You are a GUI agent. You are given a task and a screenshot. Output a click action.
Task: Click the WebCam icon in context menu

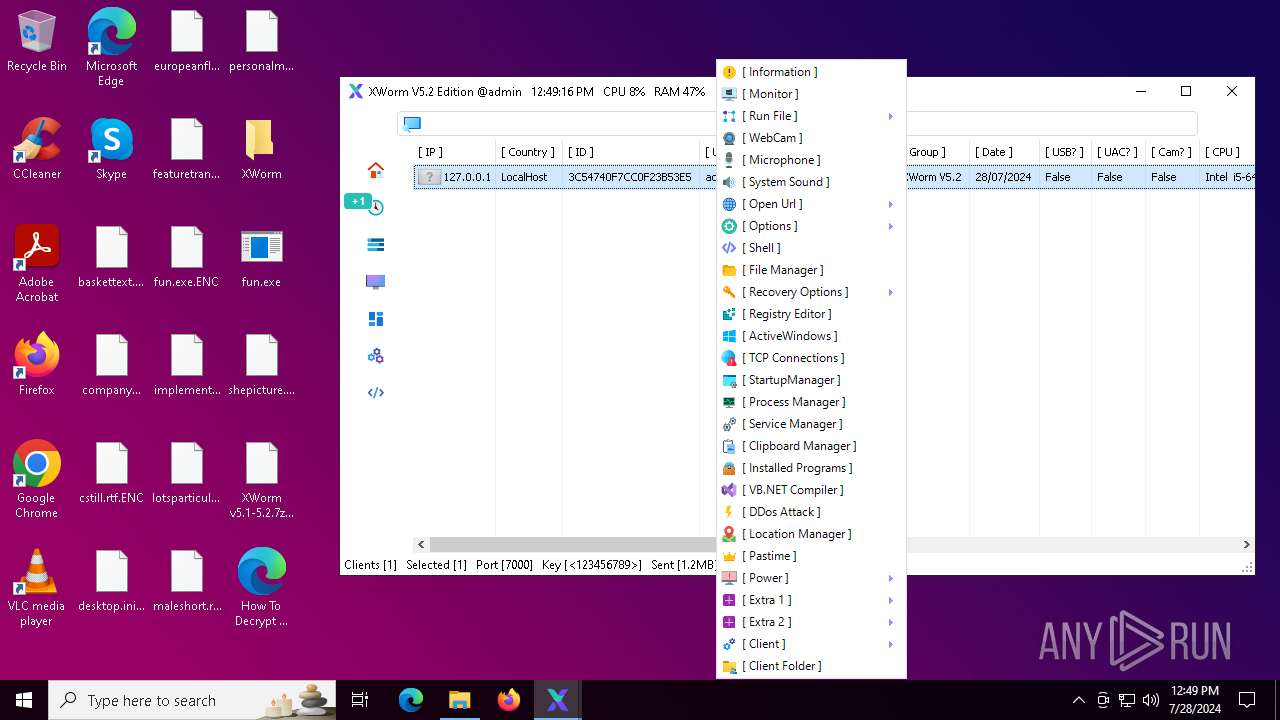(x=729, y=138)
